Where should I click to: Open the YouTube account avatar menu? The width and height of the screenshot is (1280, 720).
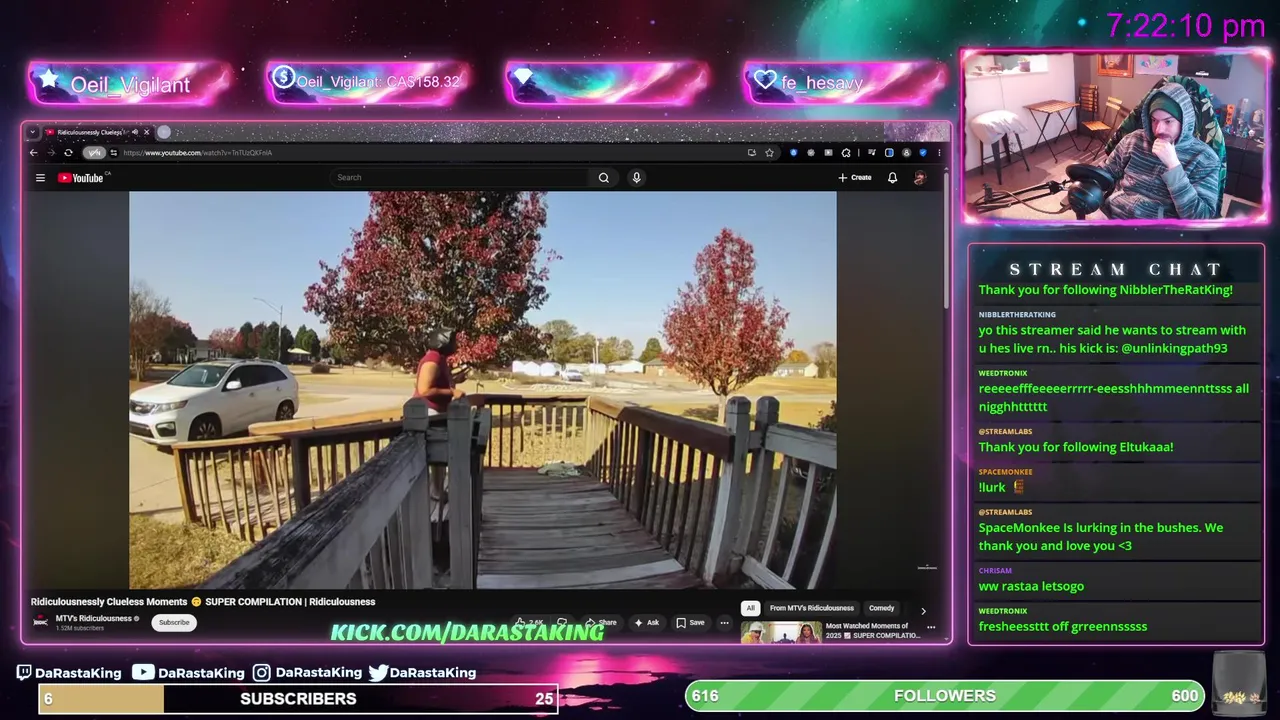(x=920, y=178)
